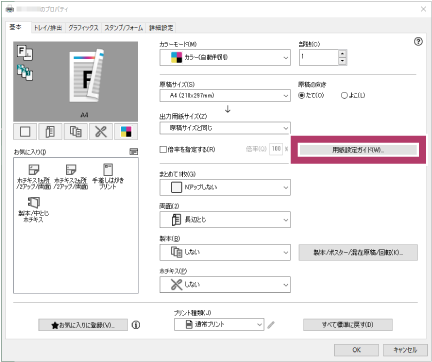This screenshot has height=362, width=432.
Task: Switch to トレイ/排出 tab
Action: coord(48,28)
